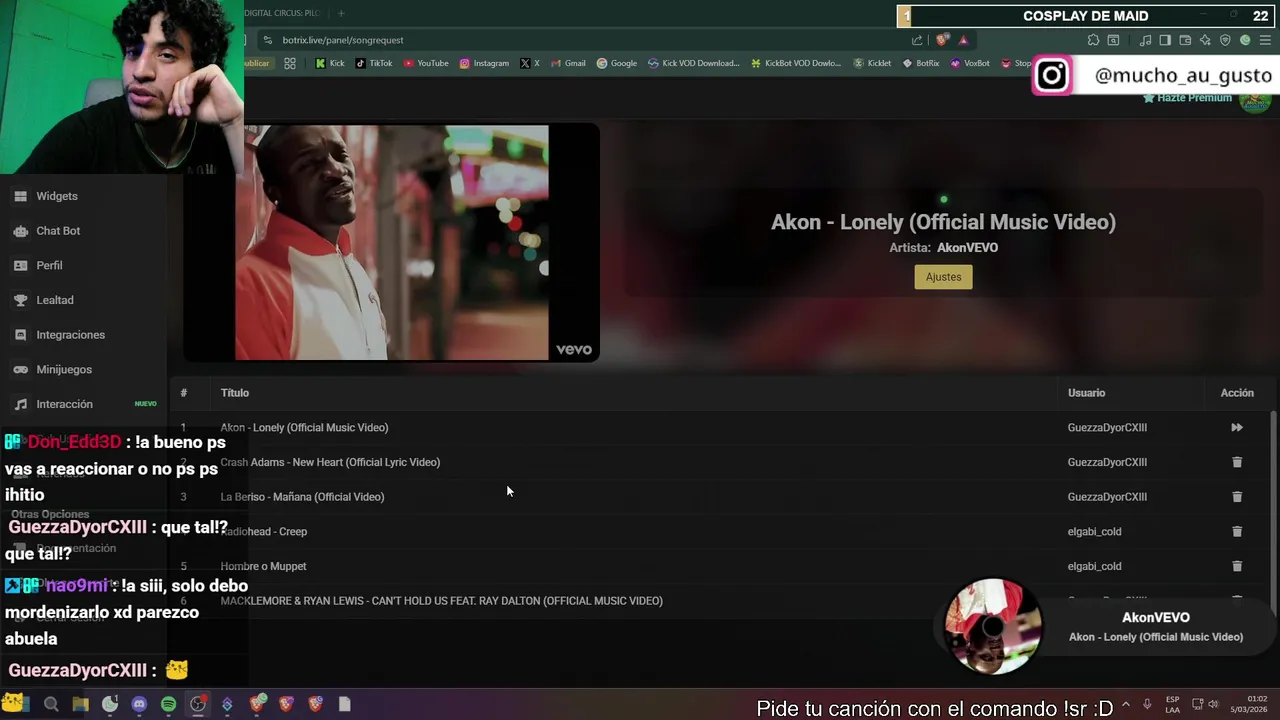Open the X bookmark
Screen dimensions: 1280x720
pos(530,63)
